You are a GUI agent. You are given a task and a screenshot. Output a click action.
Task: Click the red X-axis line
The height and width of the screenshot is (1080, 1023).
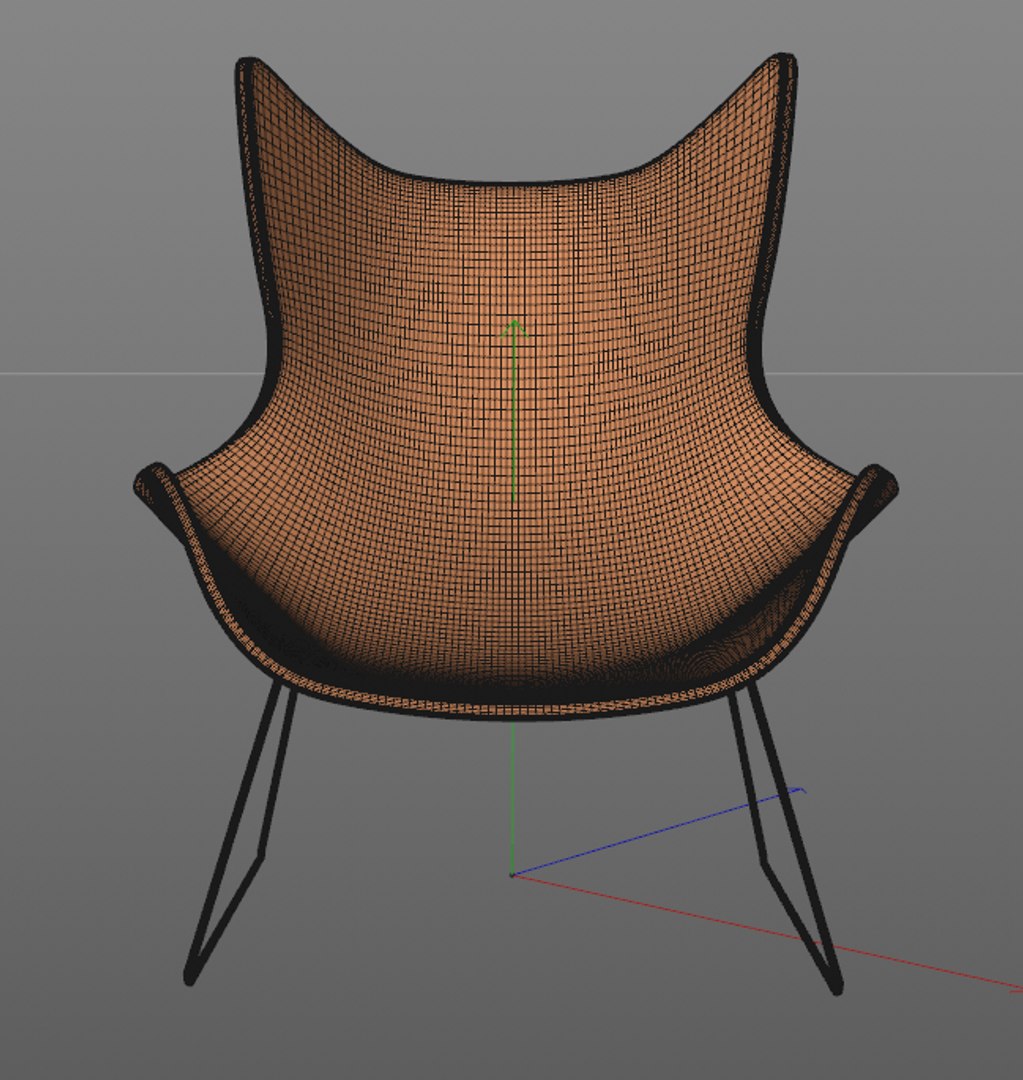[x=767, y=933]
